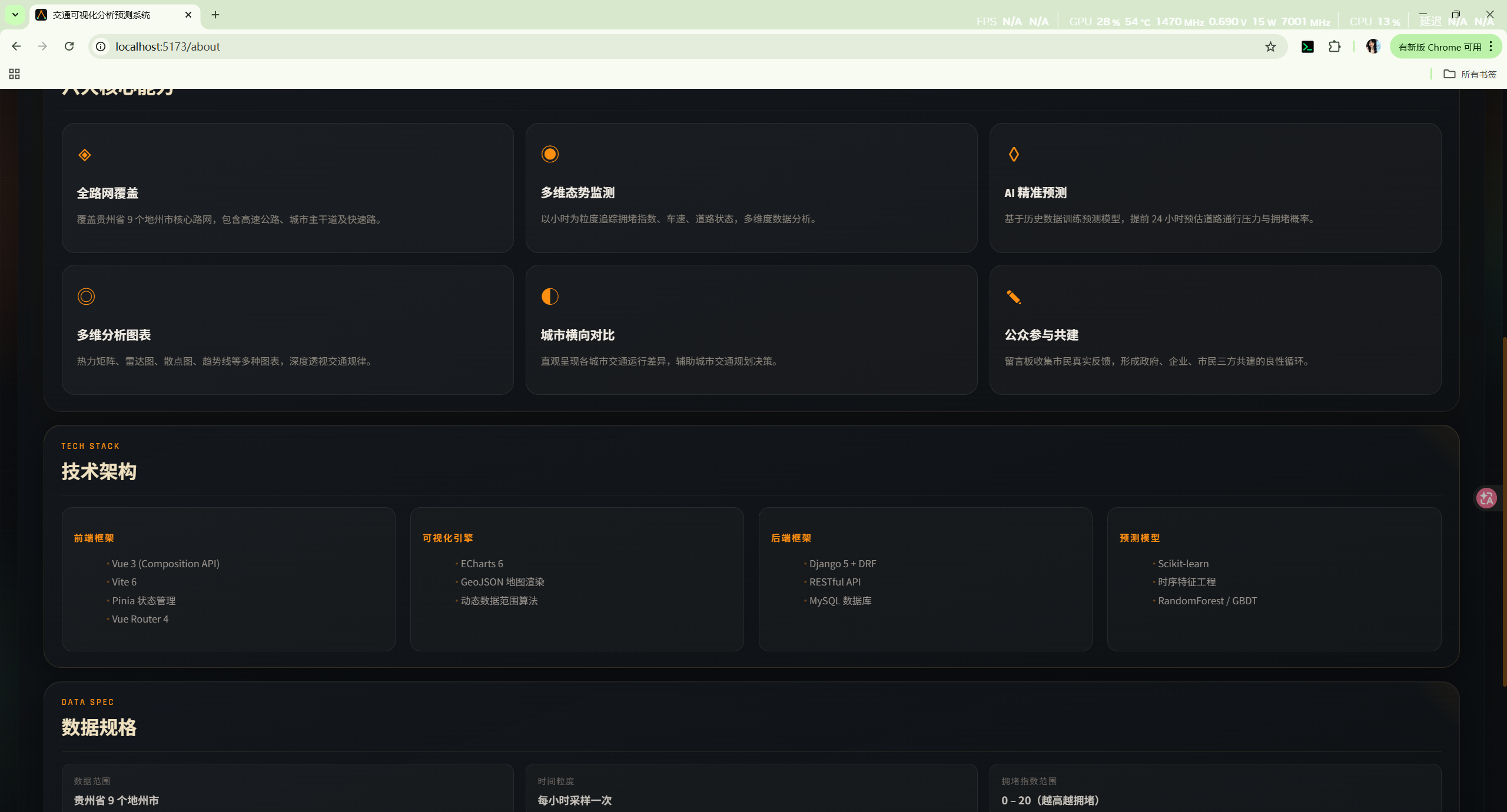
Task: Click the 有新版 Chrome 可用 update button
Action: 1439,46
